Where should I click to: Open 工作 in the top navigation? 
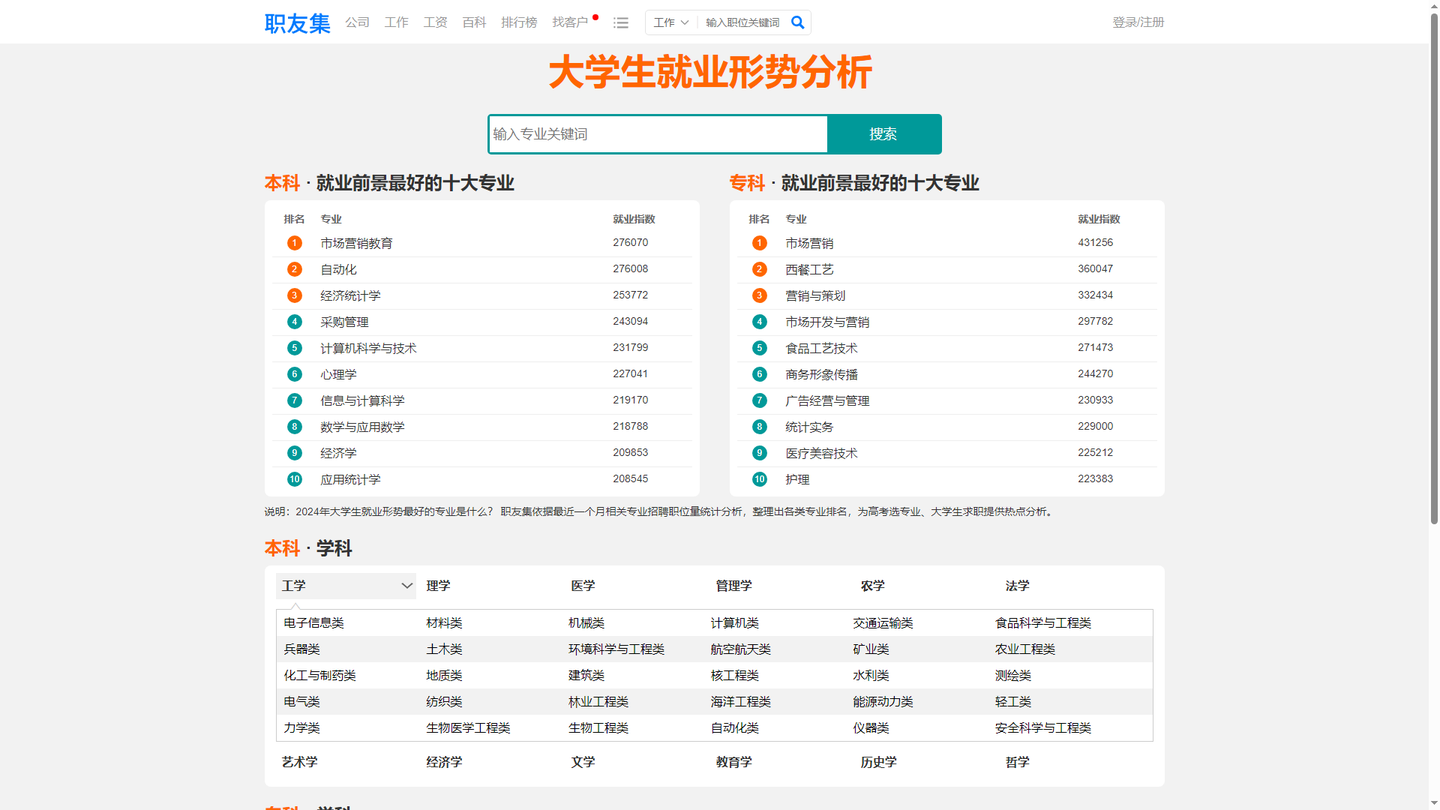click(x=397, y=22)
